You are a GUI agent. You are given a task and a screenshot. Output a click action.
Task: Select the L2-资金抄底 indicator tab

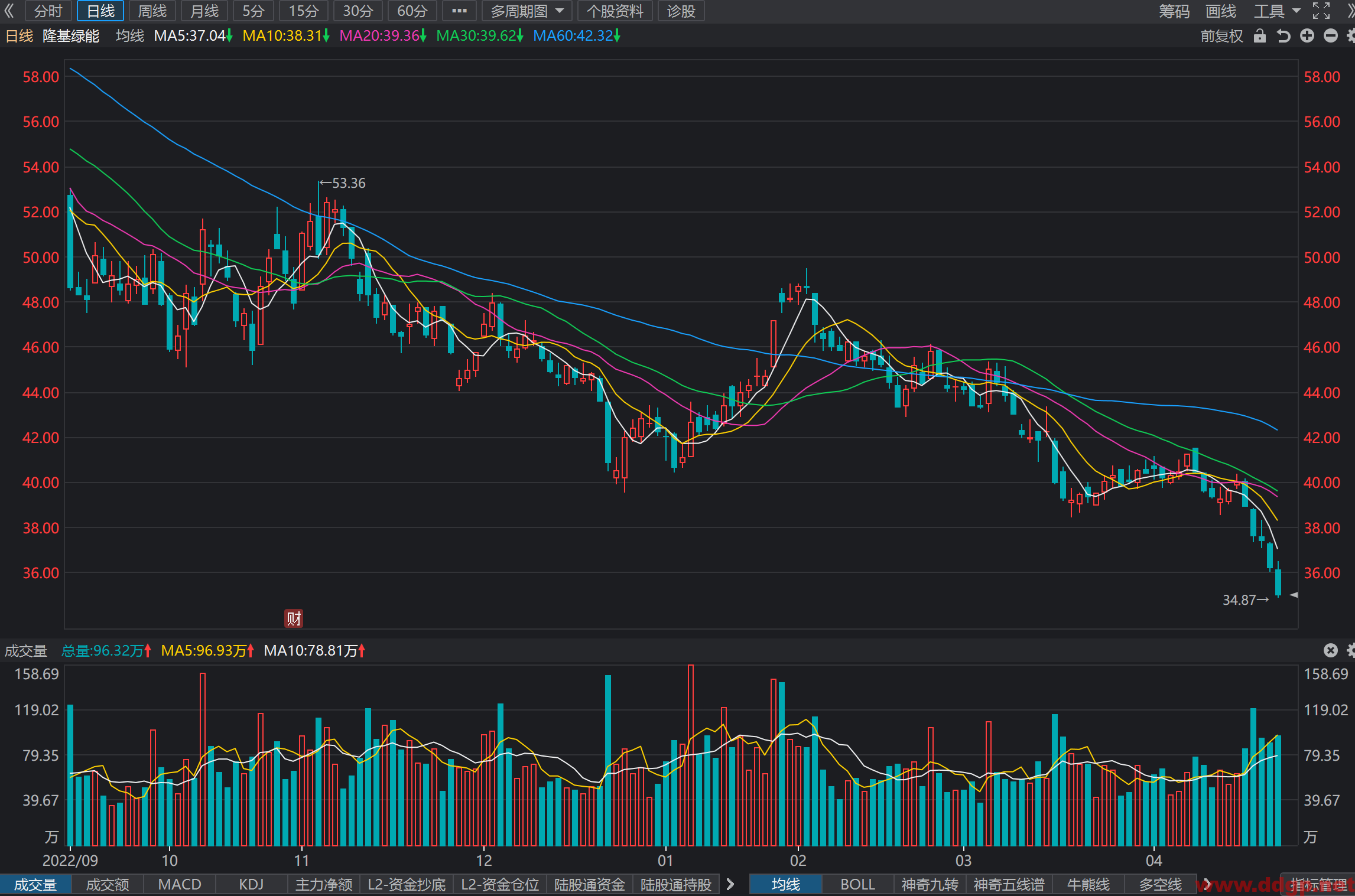(407, 885)
